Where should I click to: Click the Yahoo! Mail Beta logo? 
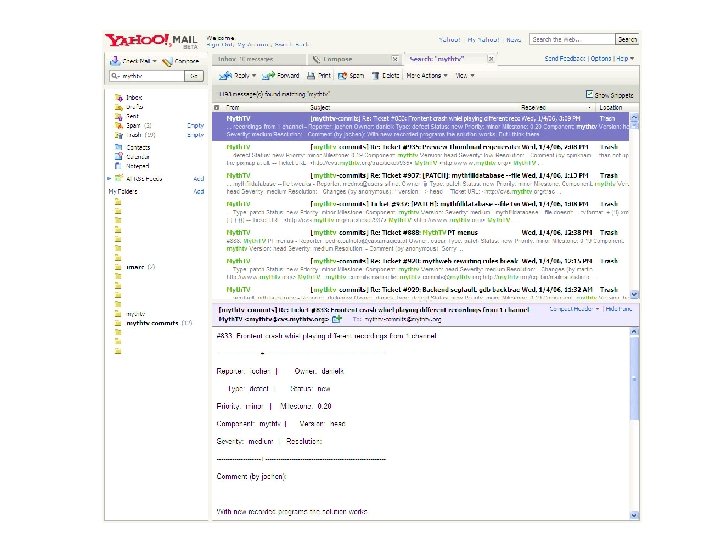(x=152, y=41)
